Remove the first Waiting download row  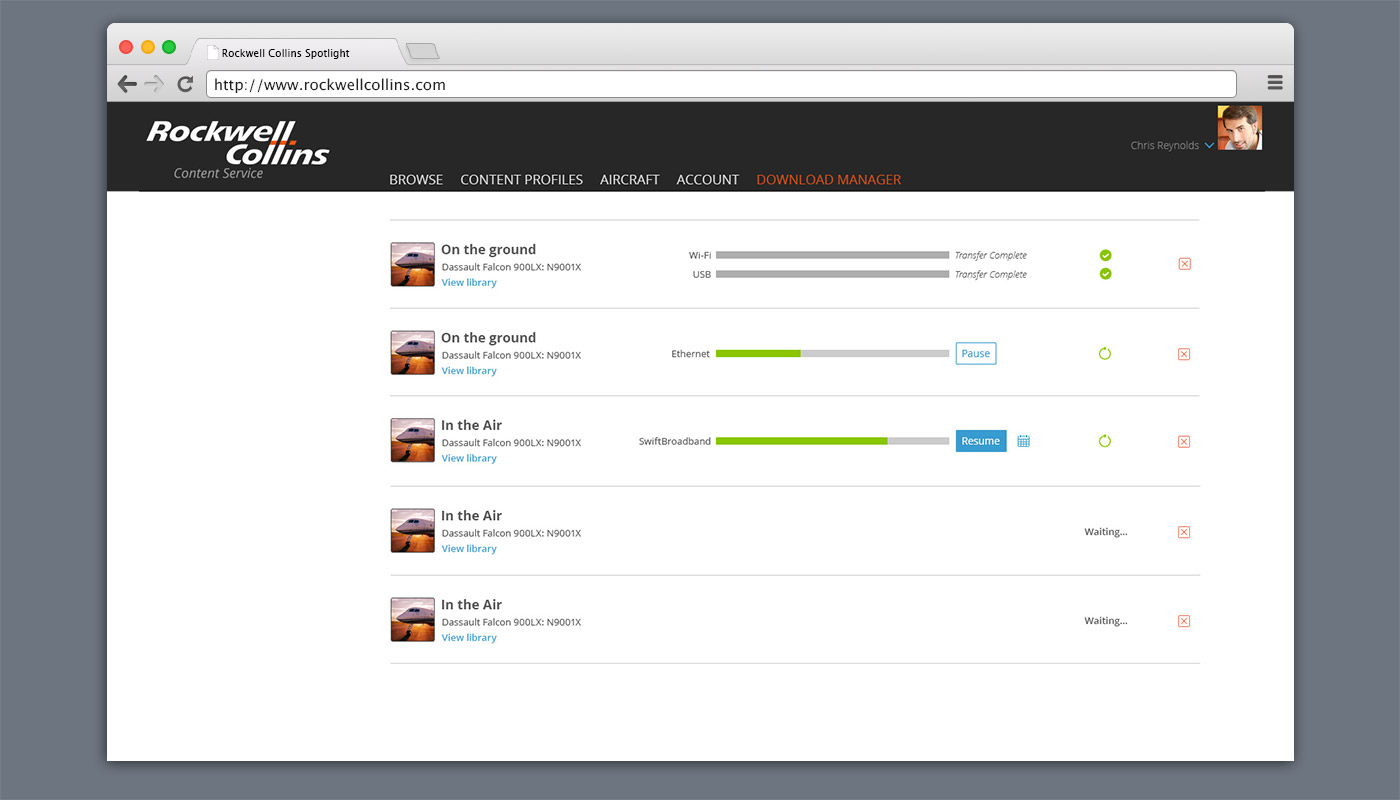tap(1184, 532)
